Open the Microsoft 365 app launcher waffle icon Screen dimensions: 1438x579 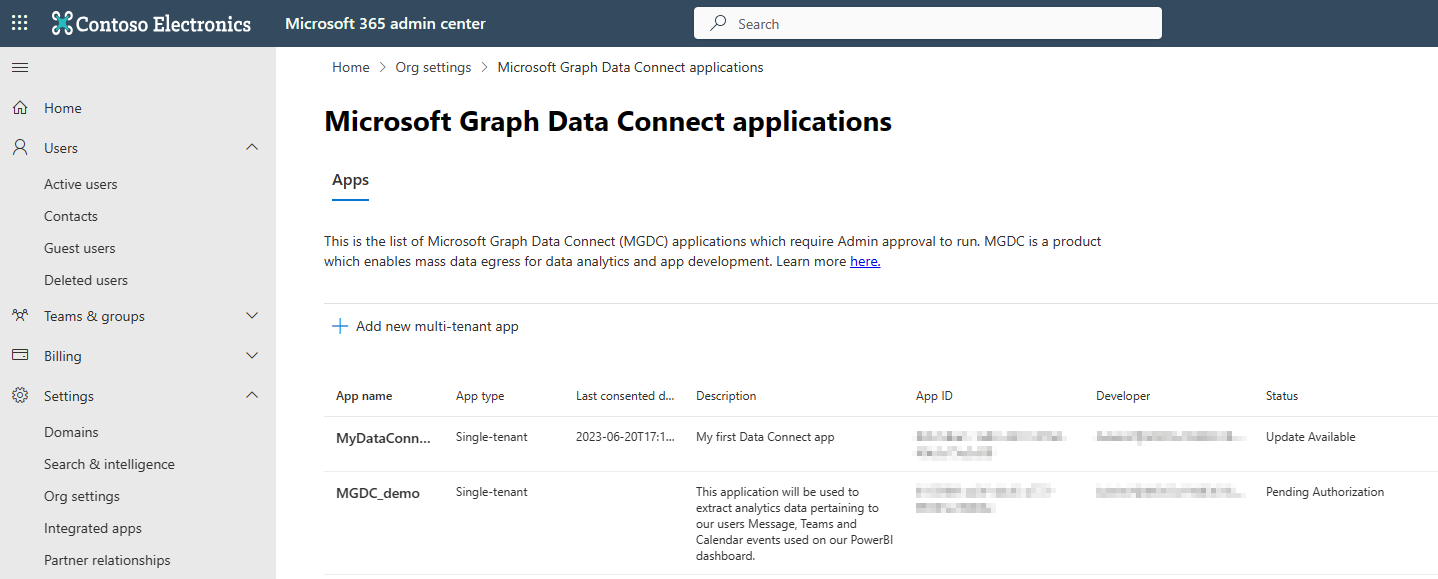tap(18, 22)
